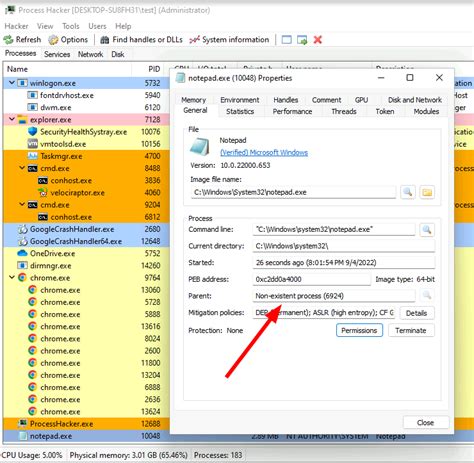Open the Verified Microsoft Windows link
The image size is (474, 463).
tap(264, 153)
